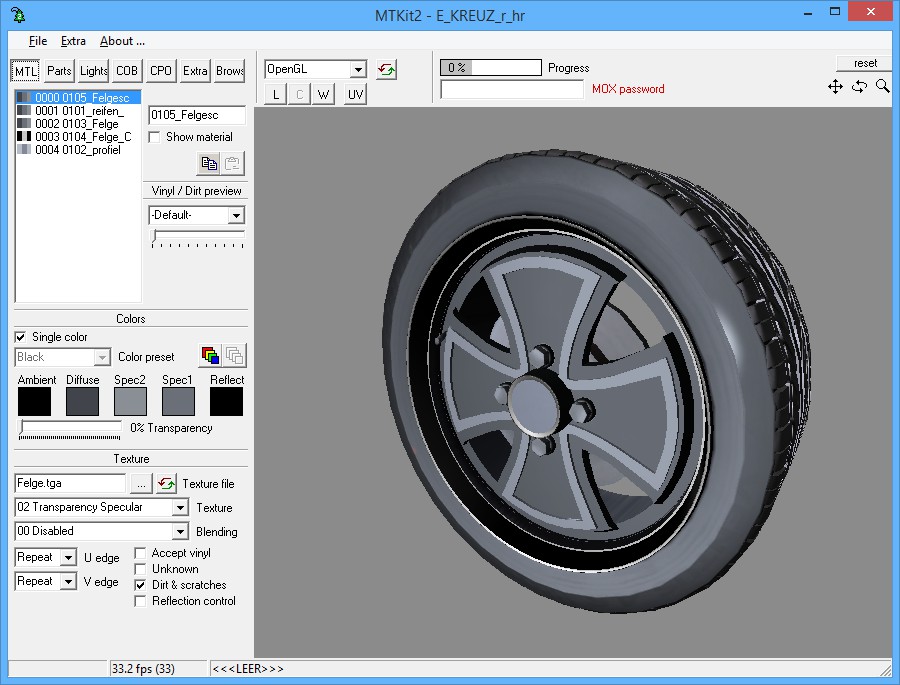
Task: Click the refresh icon beside OpenGL dropdown
Action: (386, 70)
